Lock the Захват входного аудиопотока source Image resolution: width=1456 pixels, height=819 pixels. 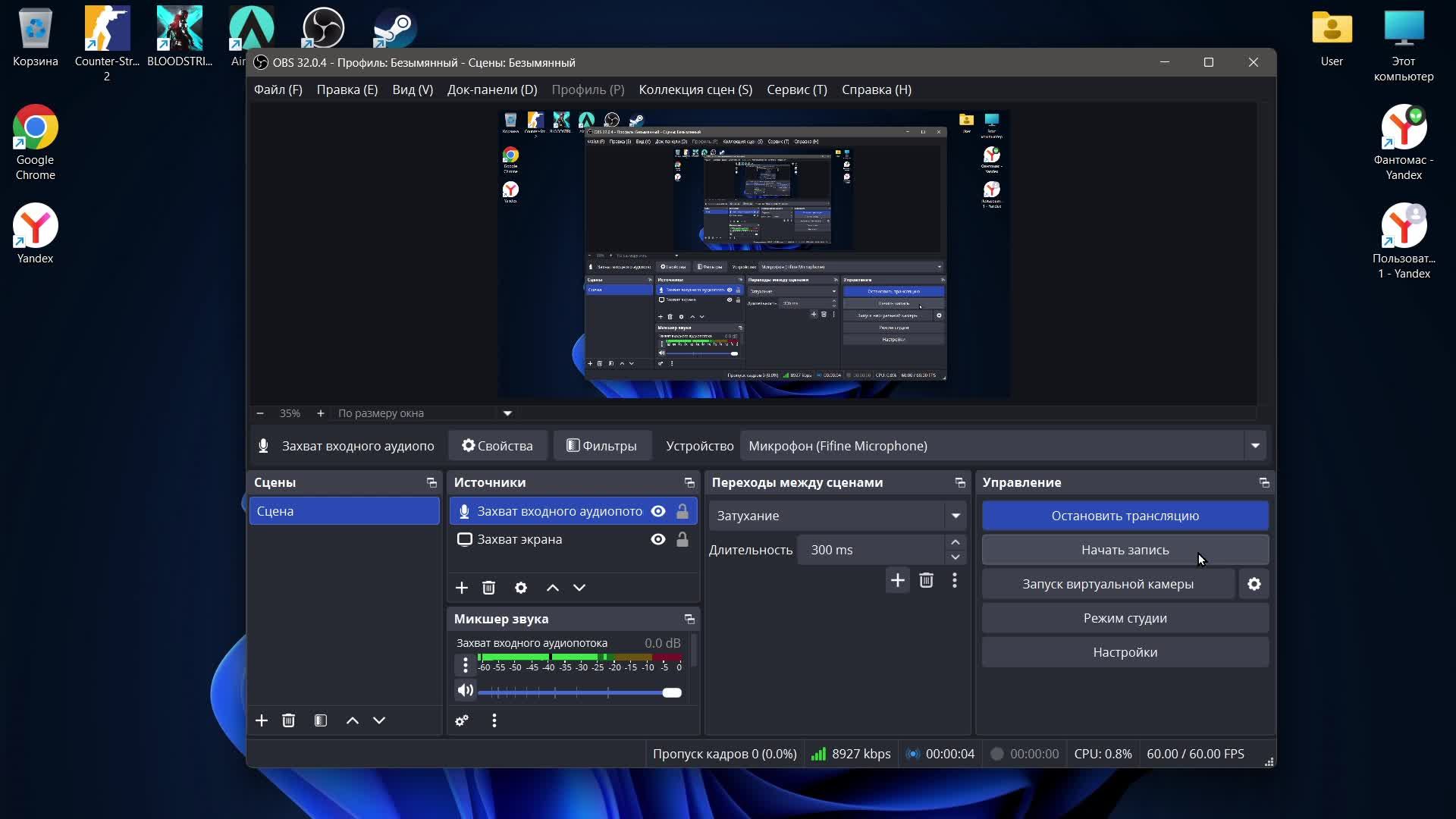(682, 511)
